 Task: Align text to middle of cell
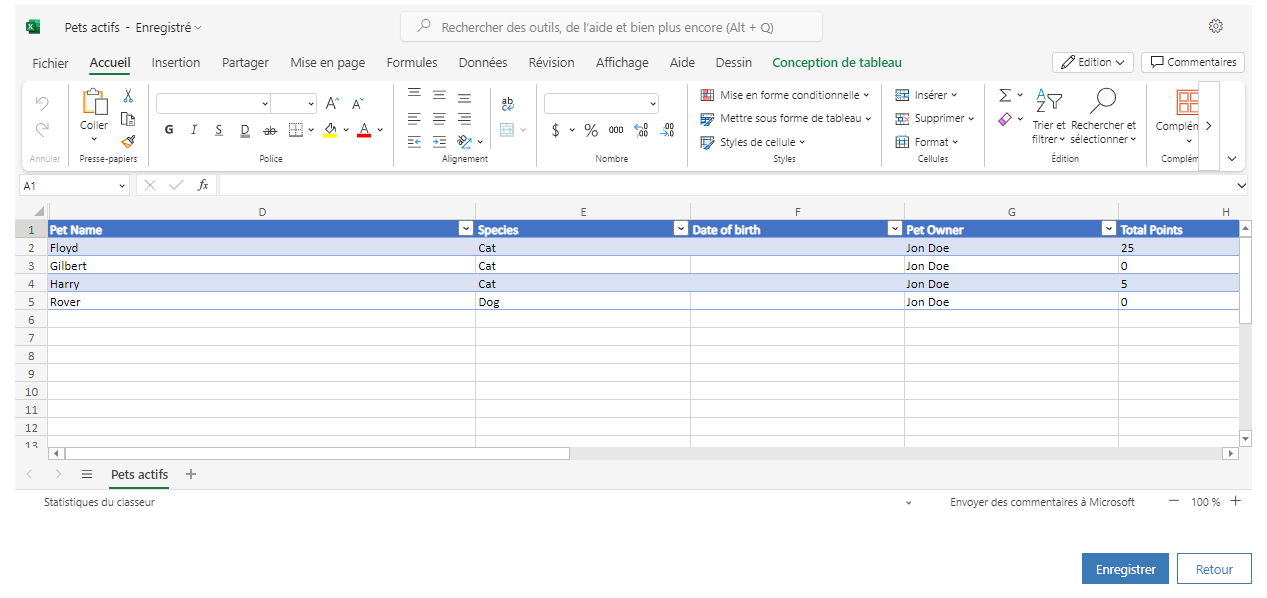coord(439,96)
